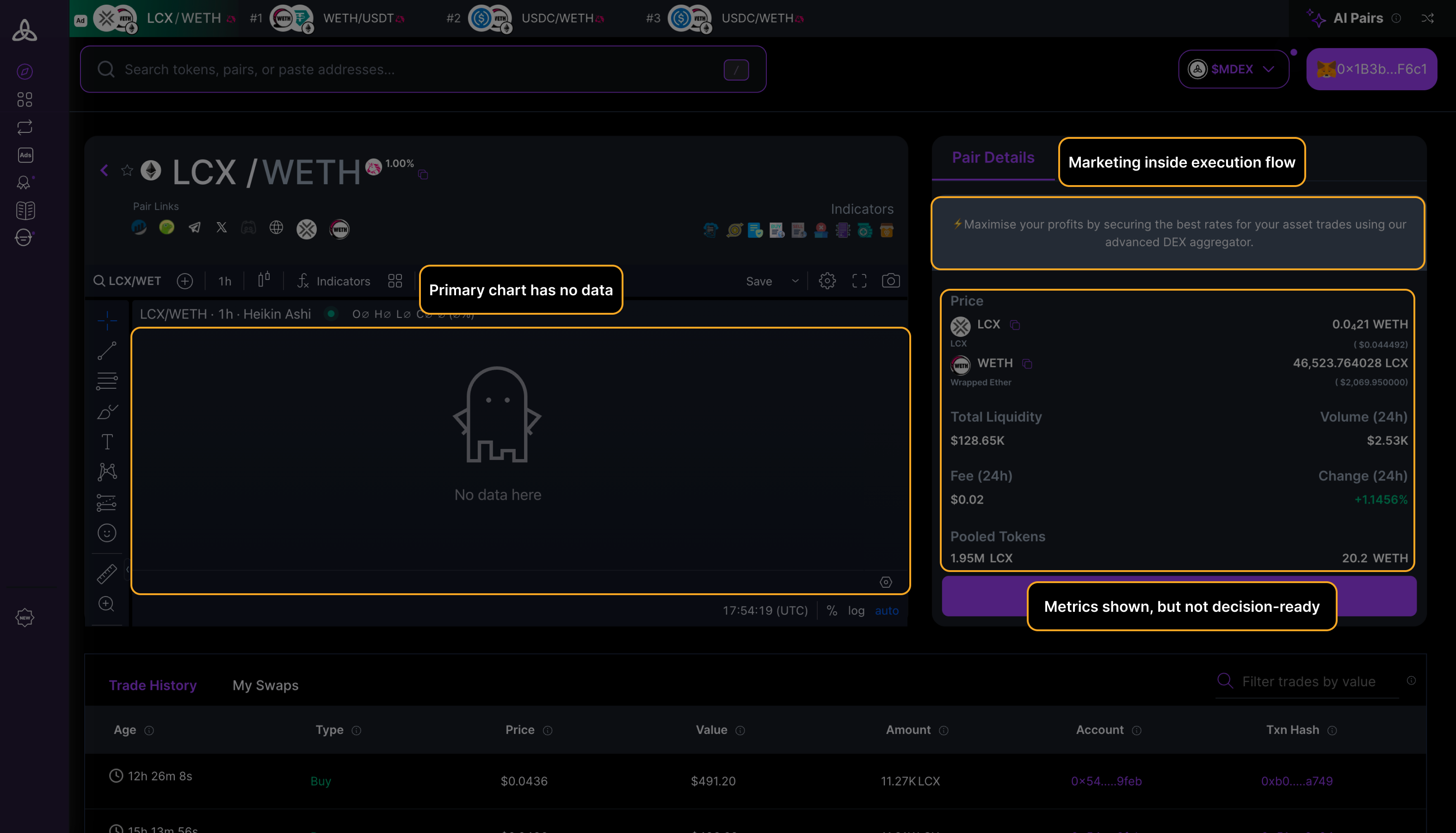
Task: Open the text annotation tool
Action: click(107, 441)
